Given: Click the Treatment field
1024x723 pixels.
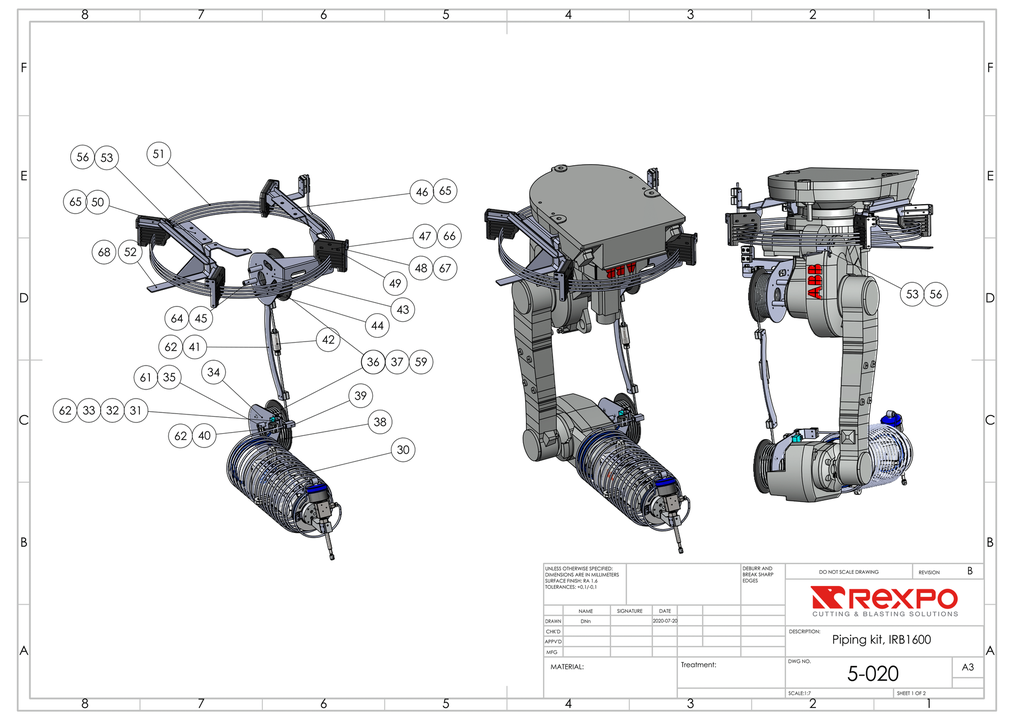Looking at the screenshot, I should (698, 664).
